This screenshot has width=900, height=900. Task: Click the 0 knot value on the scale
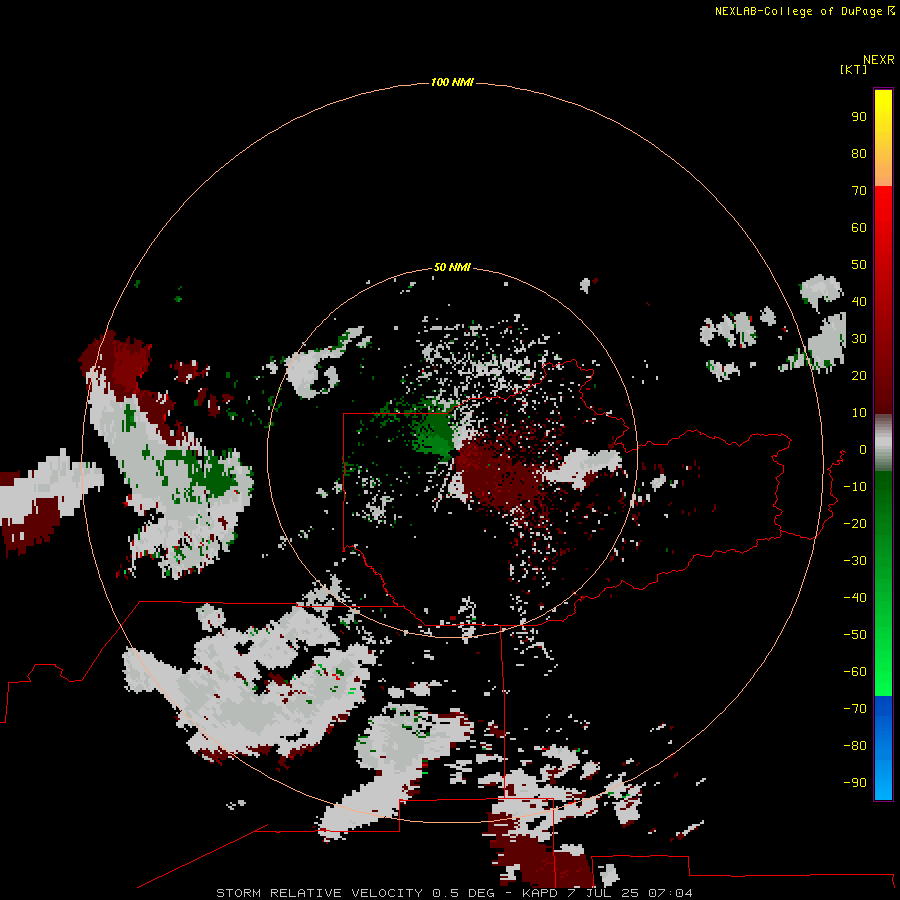click(x=863, y=450)
